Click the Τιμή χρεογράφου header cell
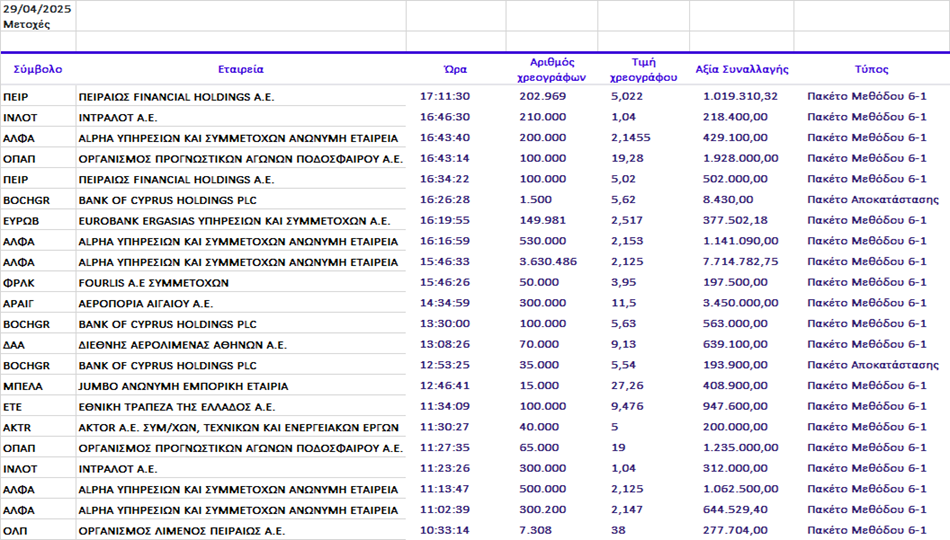950x540 pixels. coord(643,69)
